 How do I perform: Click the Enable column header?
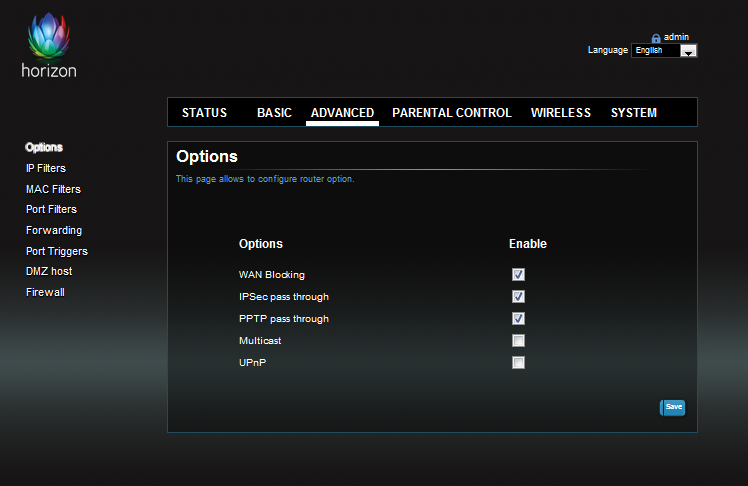point(528,244)
